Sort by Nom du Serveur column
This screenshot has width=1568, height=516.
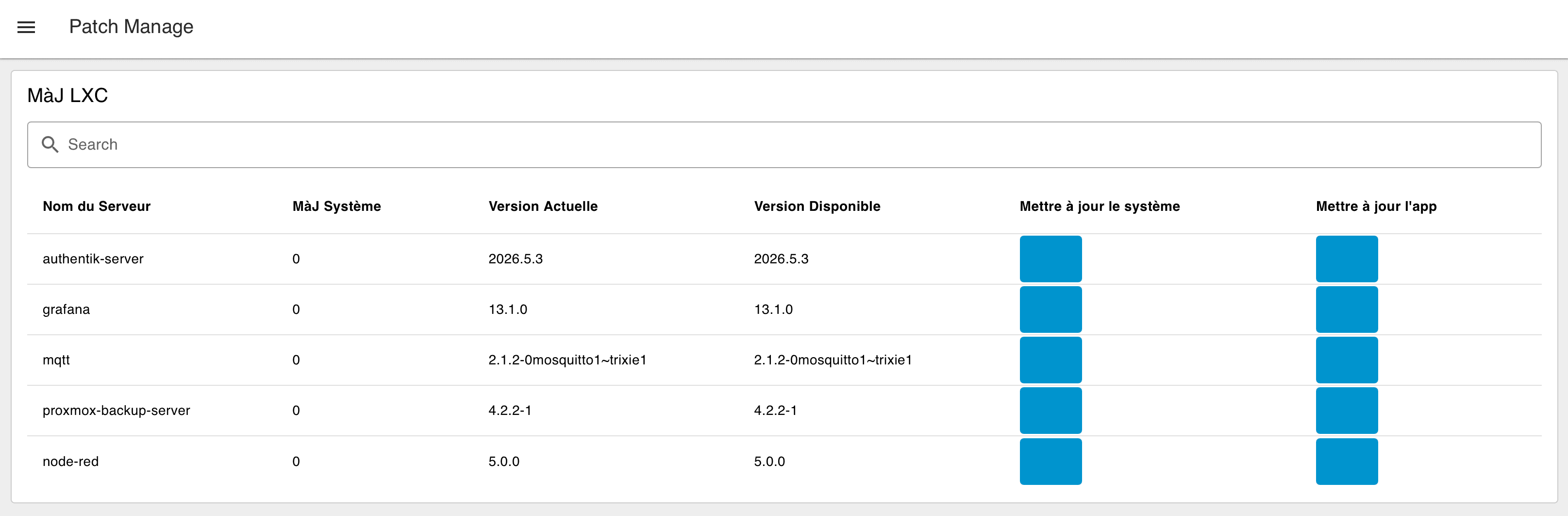[96, 206]
